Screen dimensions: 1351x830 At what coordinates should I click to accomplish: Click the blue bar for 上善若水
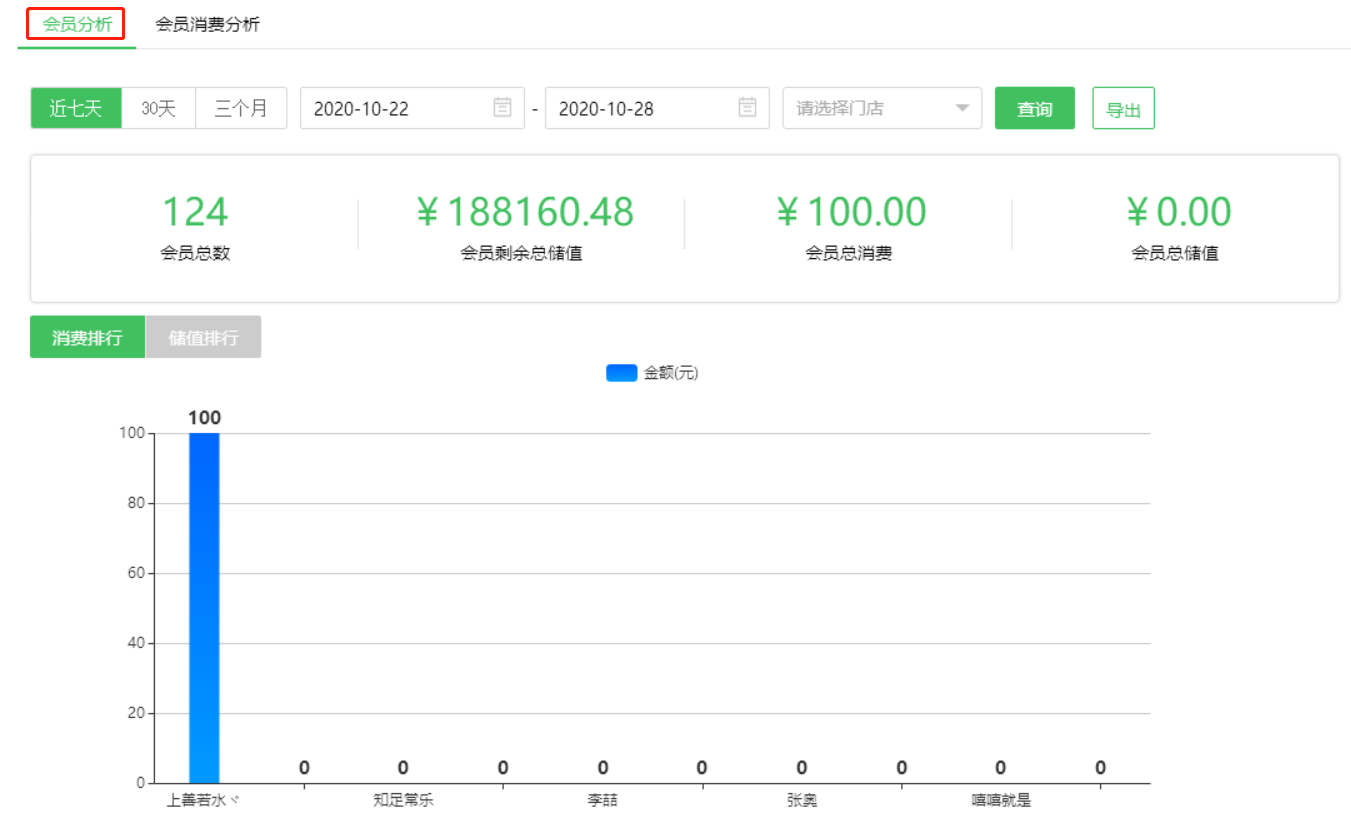204,600
